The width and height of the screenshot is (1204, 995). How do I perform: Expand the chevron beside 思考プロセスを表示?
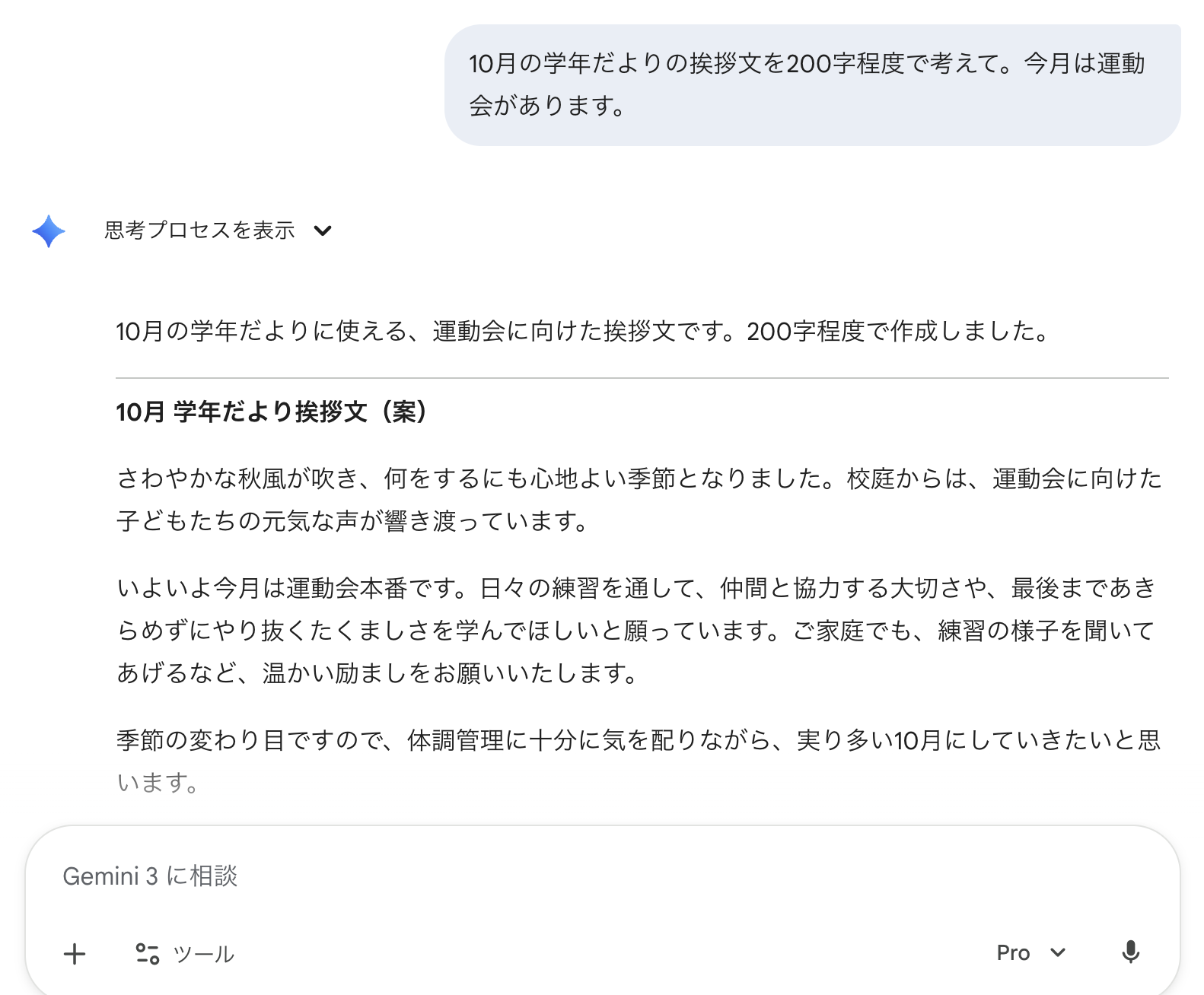pyautogui.click(x=323, y=230)
